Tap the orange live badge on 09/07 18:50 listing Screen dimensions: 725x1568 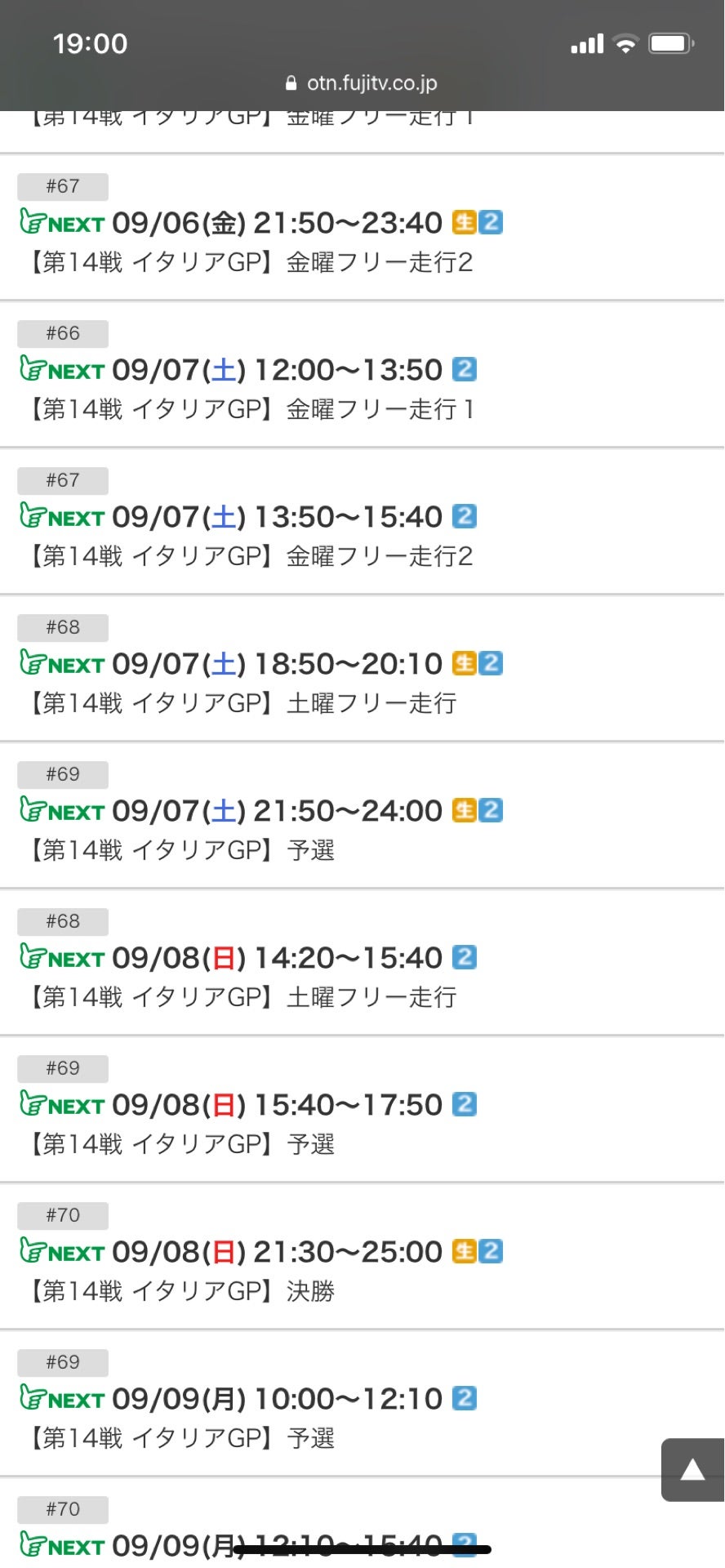[464, 663]
